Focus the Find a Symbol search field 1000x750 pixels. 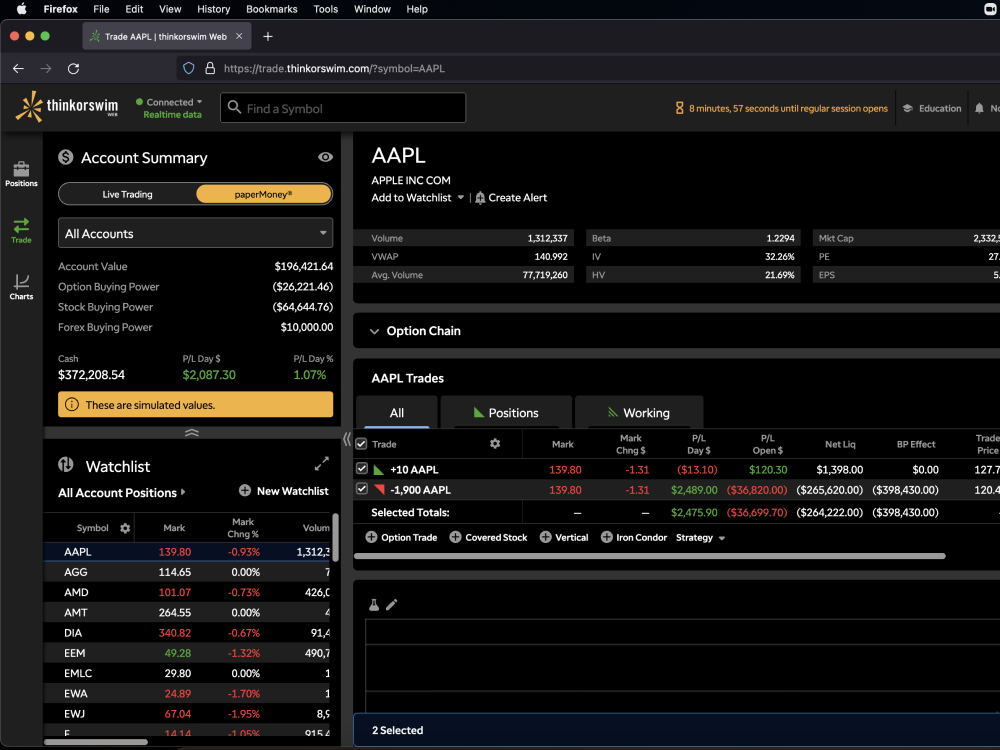tap(343, 108)
